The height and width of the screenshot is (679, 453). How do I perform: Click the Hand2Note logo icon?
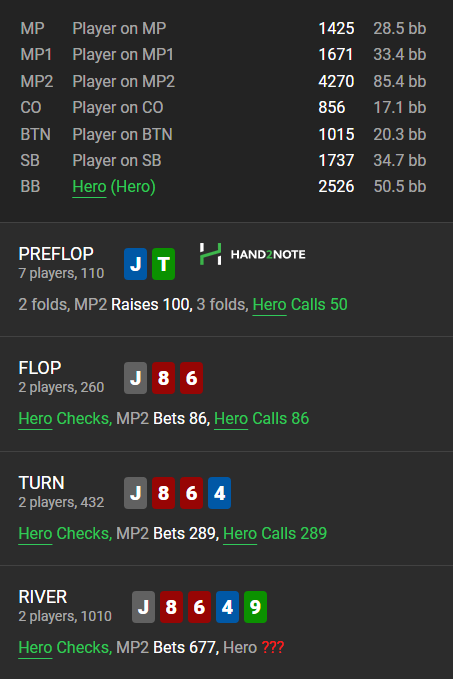pyautogui.click(x=210, y=254)
